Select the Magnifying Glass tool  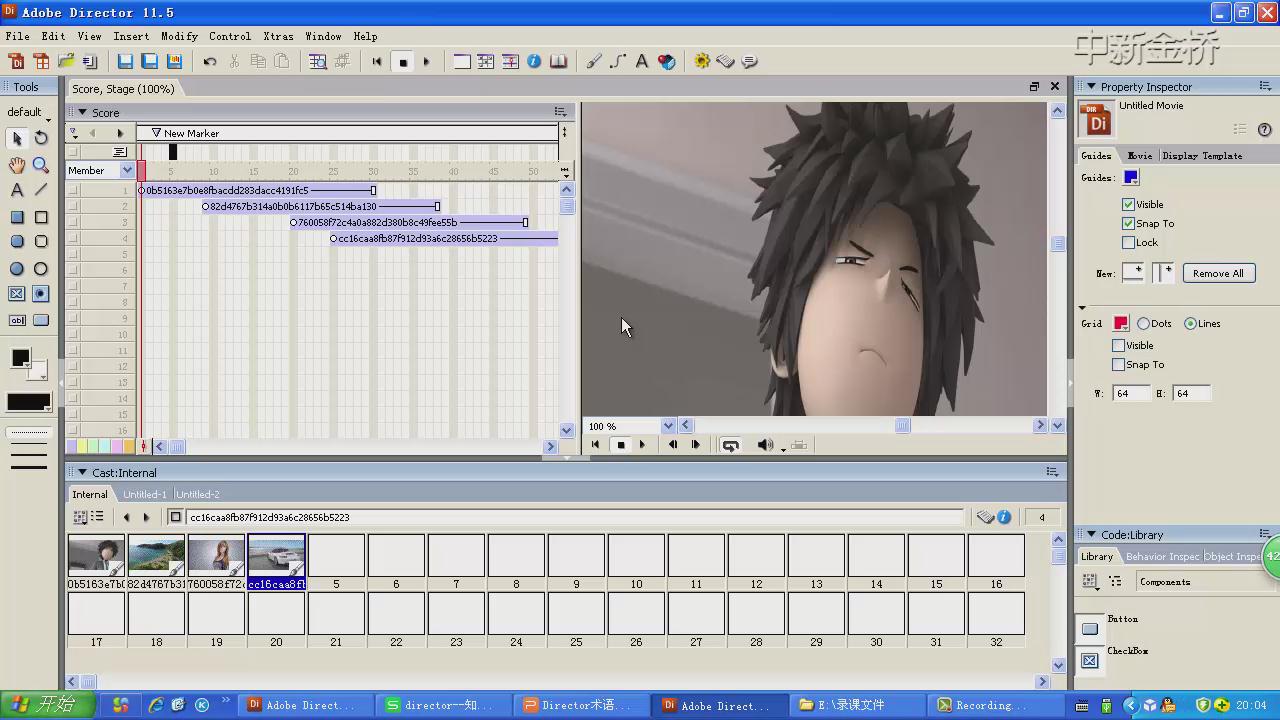(41, 165)
